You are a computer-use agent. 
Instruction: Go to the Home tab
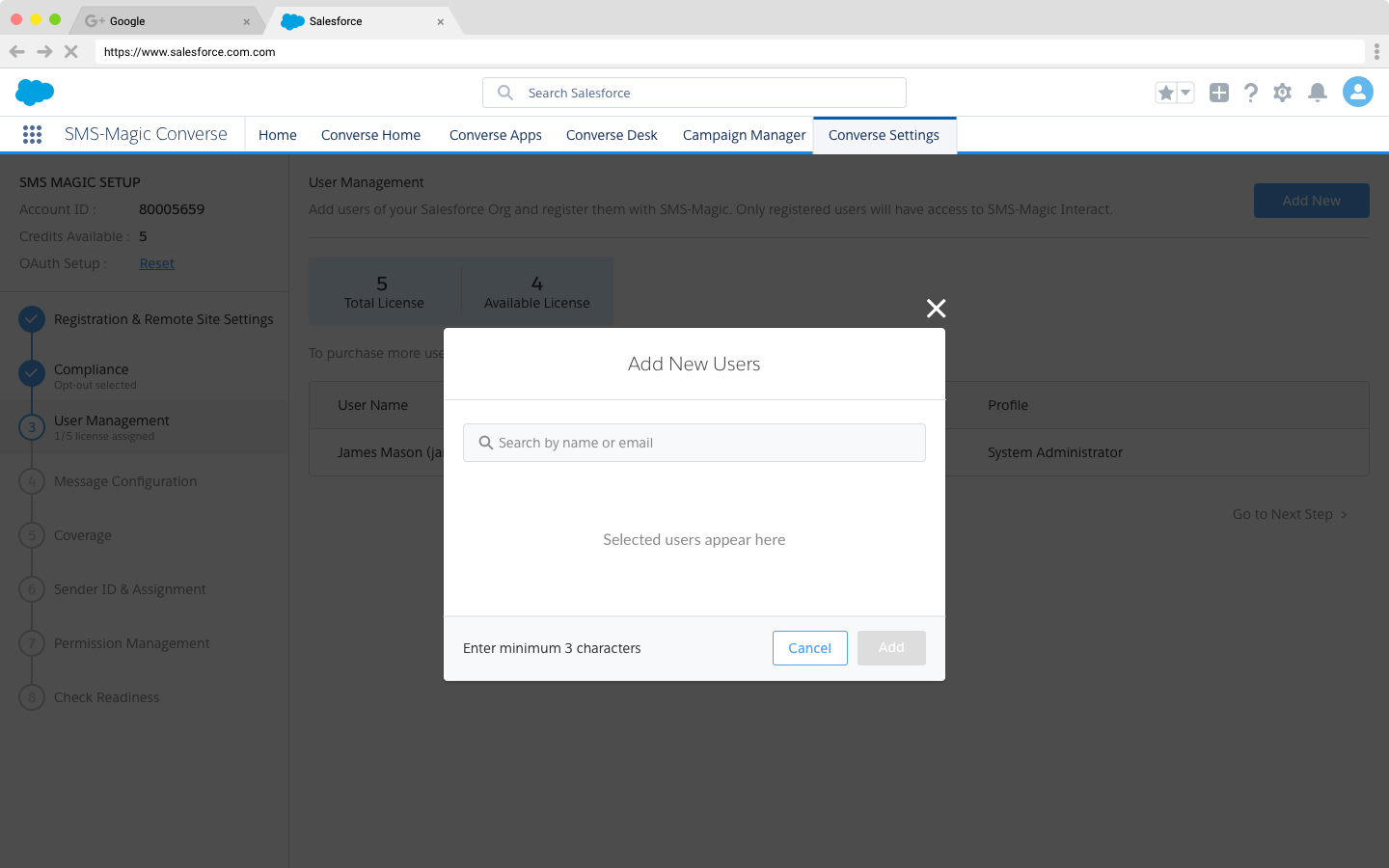coord(278,135)
